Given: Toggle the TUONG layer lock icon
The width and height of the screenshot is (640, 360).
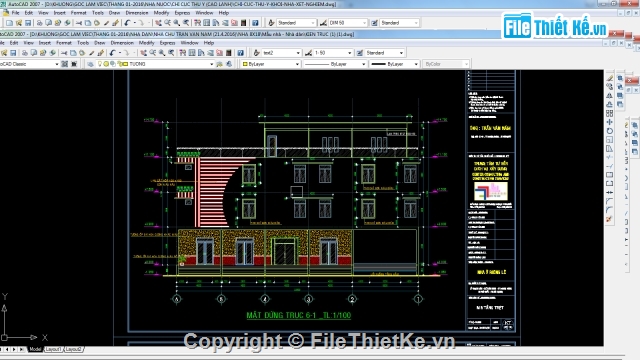Looking at the screenshot, I should [x=119, y=64].
